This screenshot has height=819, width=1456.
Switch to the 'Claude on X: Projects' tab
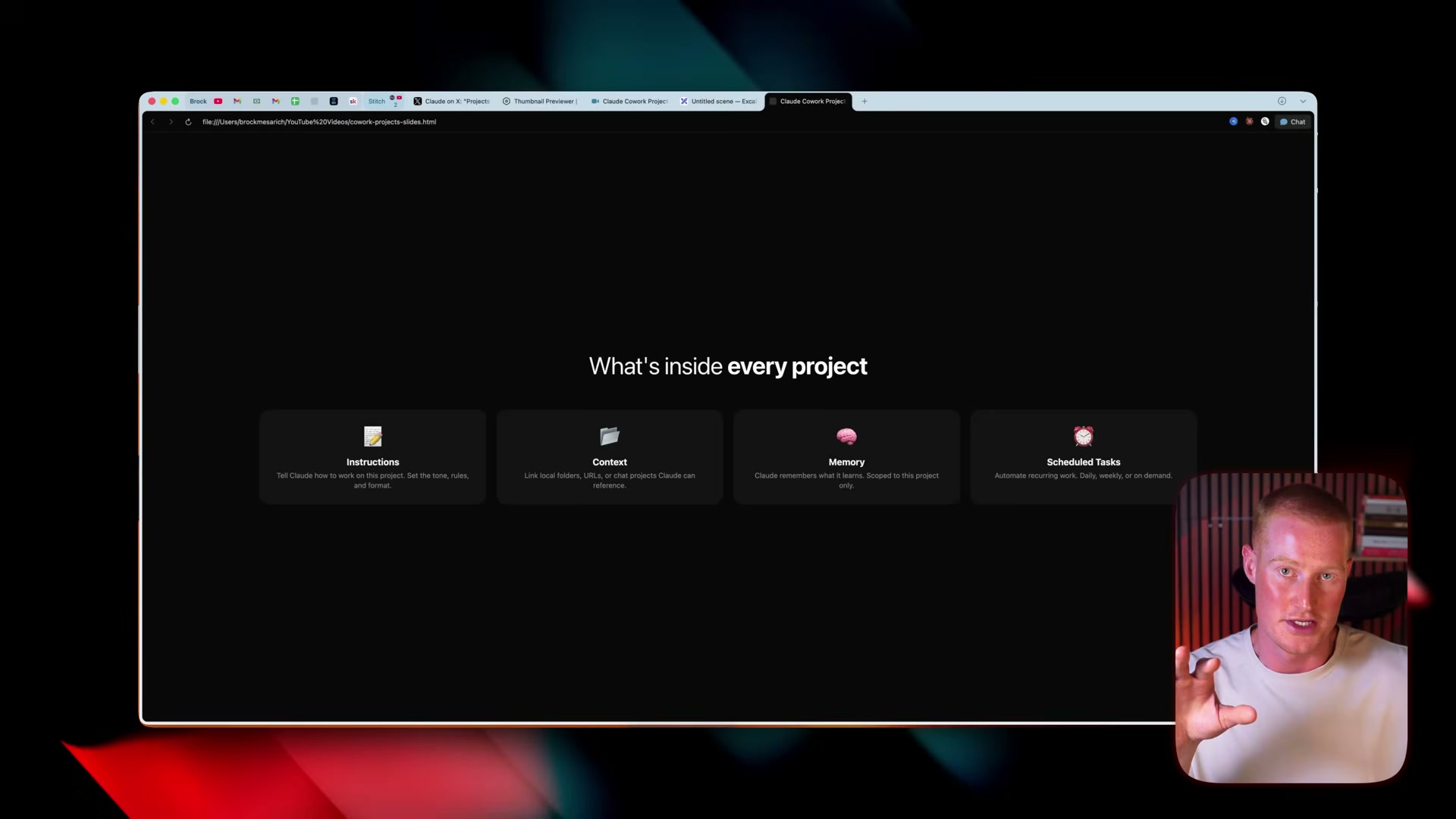coord(452,101)
